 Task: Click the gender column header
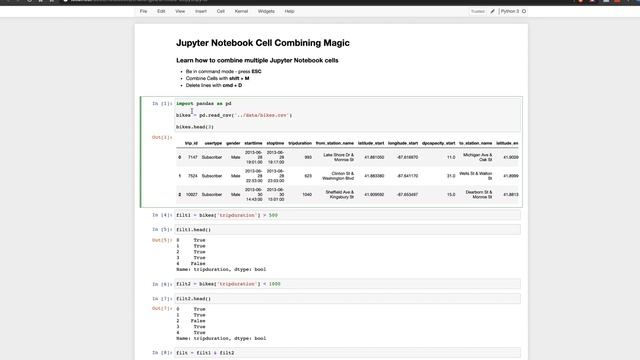click(x=233, y=143)
